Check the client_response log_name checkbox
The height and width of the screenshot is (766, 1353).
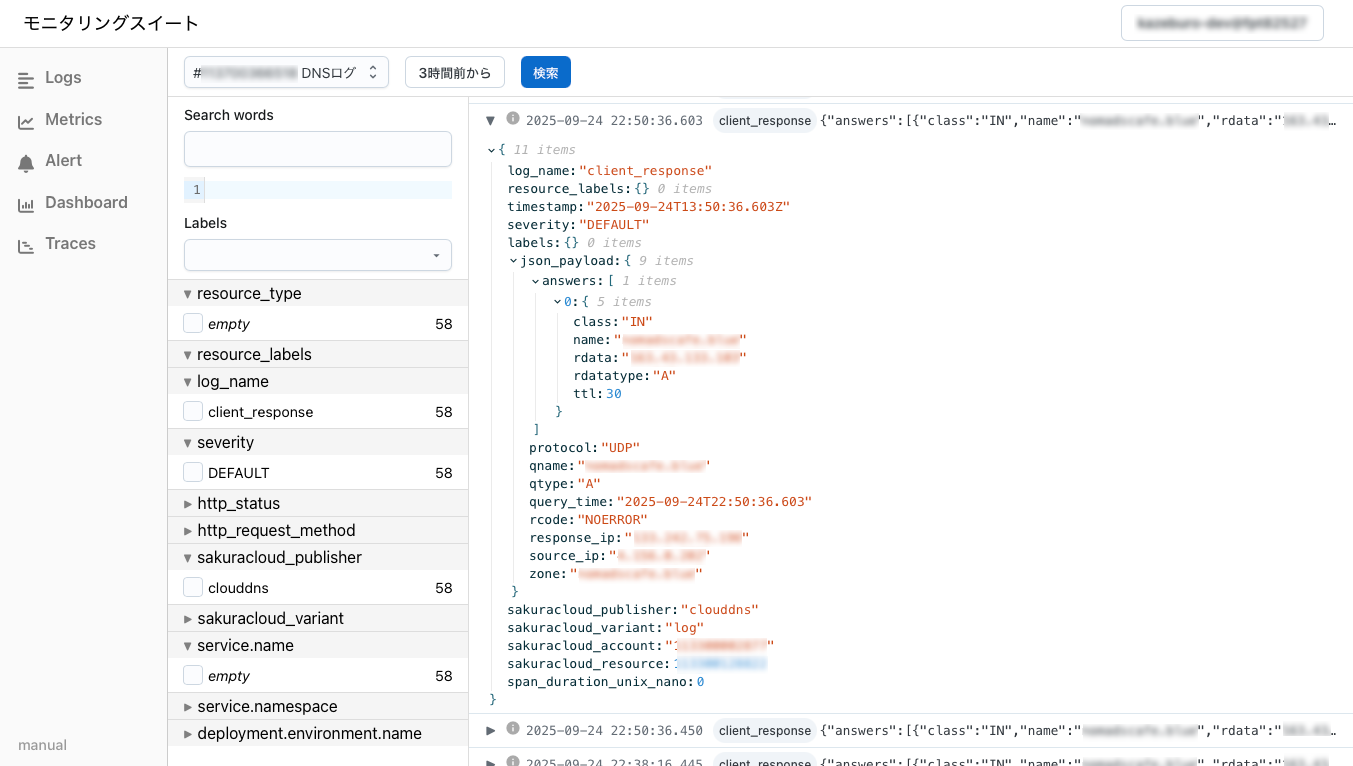[193, 411]
